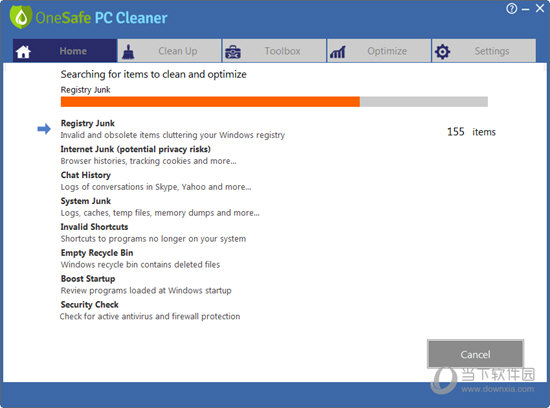This screenshot has width=550, height=408.
Task: Cancel the ongoing scan
Action: tap(475, 354)
